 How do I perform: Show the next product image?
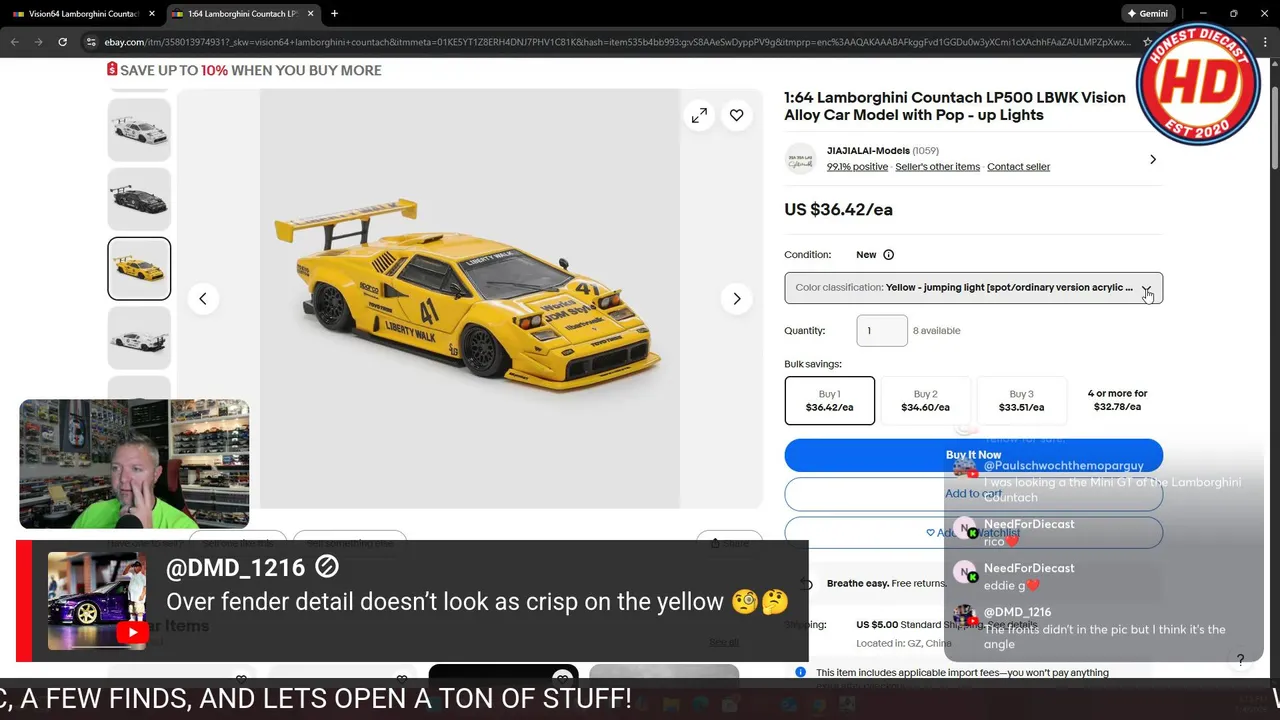737,298
